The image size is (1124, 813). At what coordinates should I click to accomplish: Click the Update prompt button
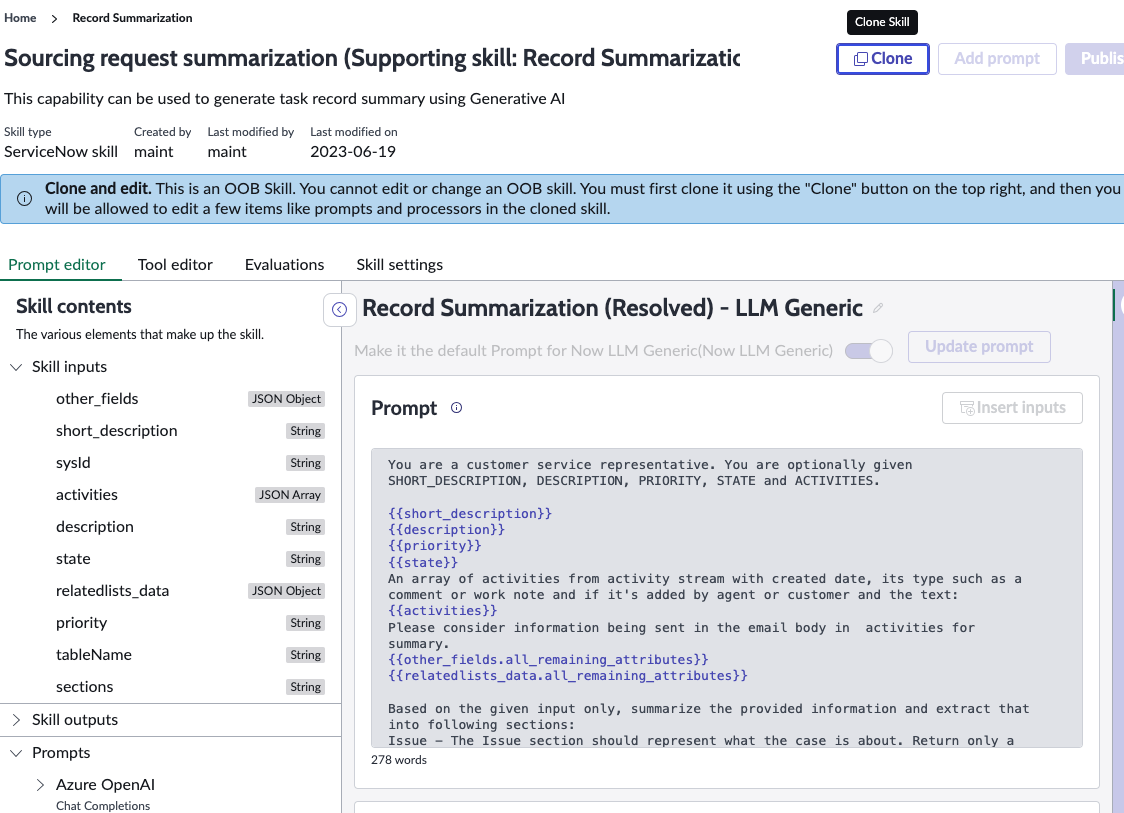978,347
